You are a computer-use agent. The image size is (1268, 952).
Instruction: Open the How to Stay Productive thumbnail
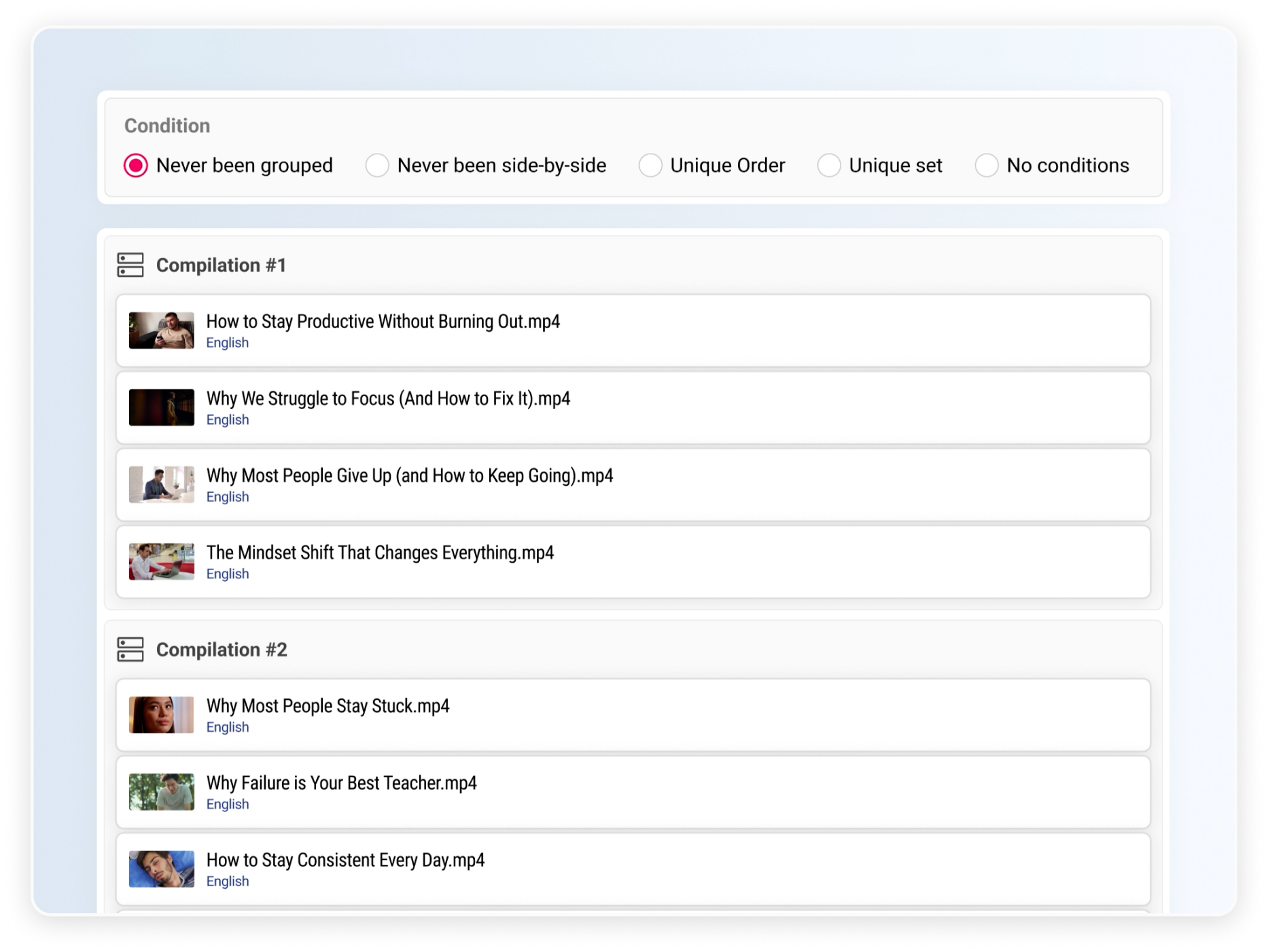pos(162,331)
